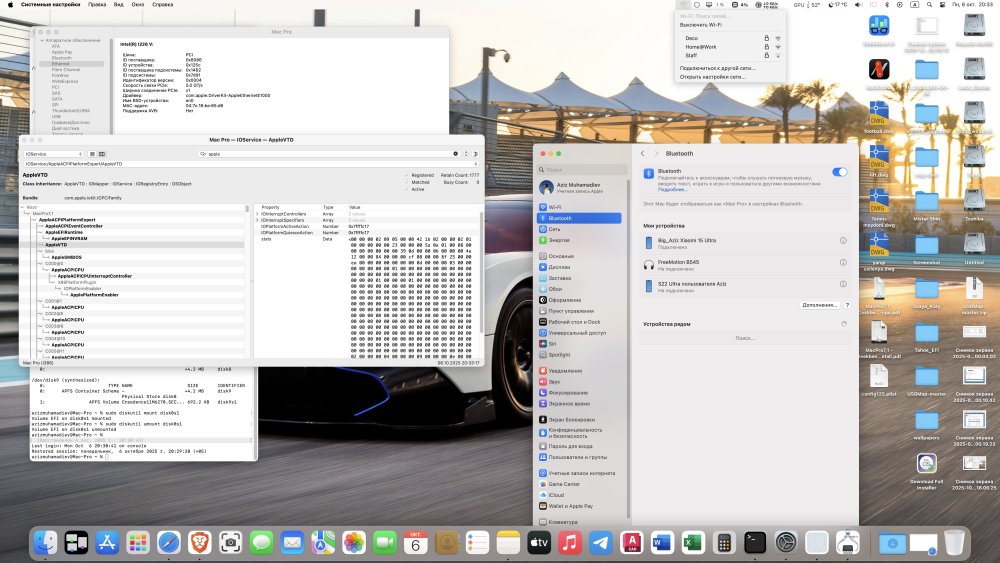Select AppleACPIEventController in registry tree

pyautogui.click(x=74, y=226)
